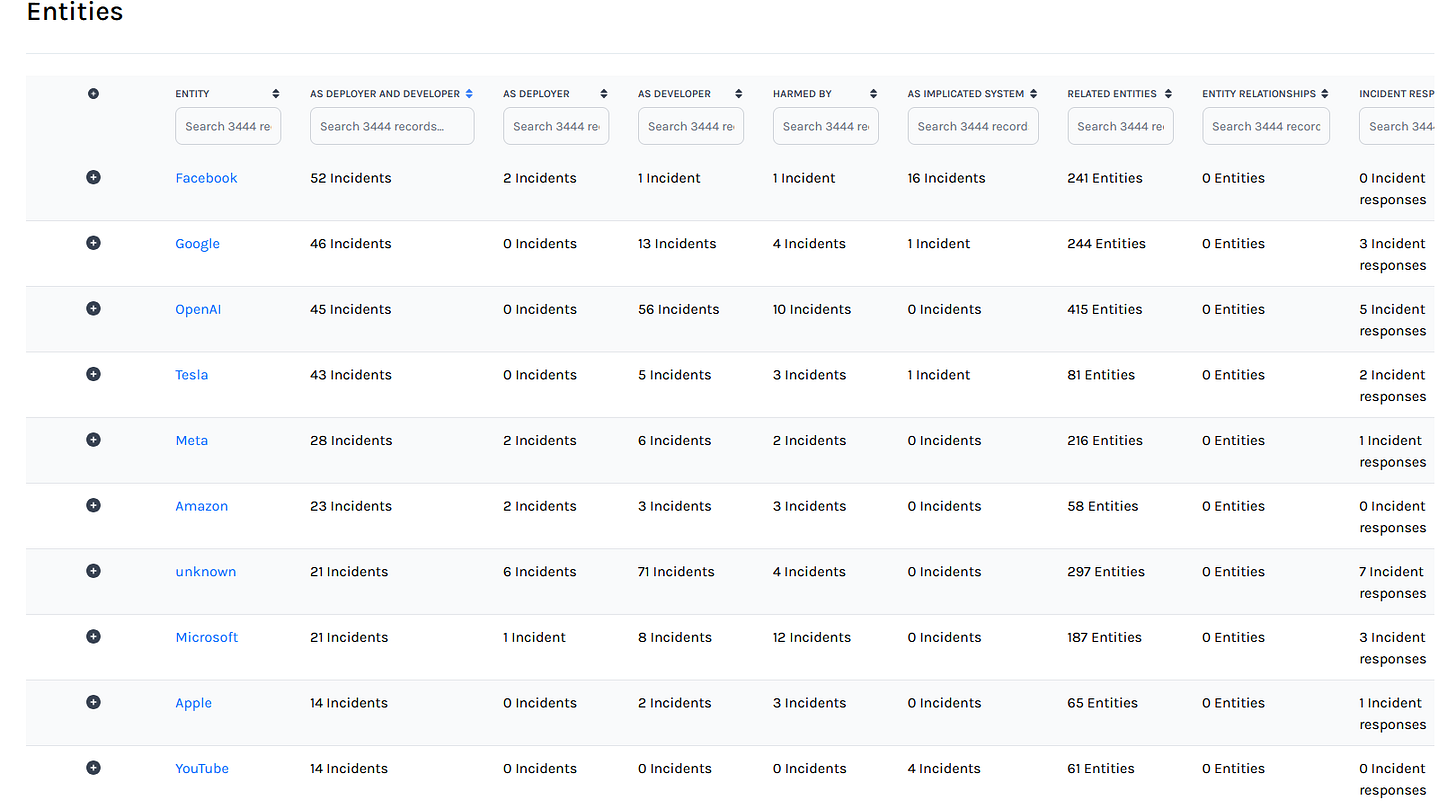The height and width of the screenshot is (810, 1456).
Task: Select unknown's 297 Entities cell
Action: (1106, 572)
